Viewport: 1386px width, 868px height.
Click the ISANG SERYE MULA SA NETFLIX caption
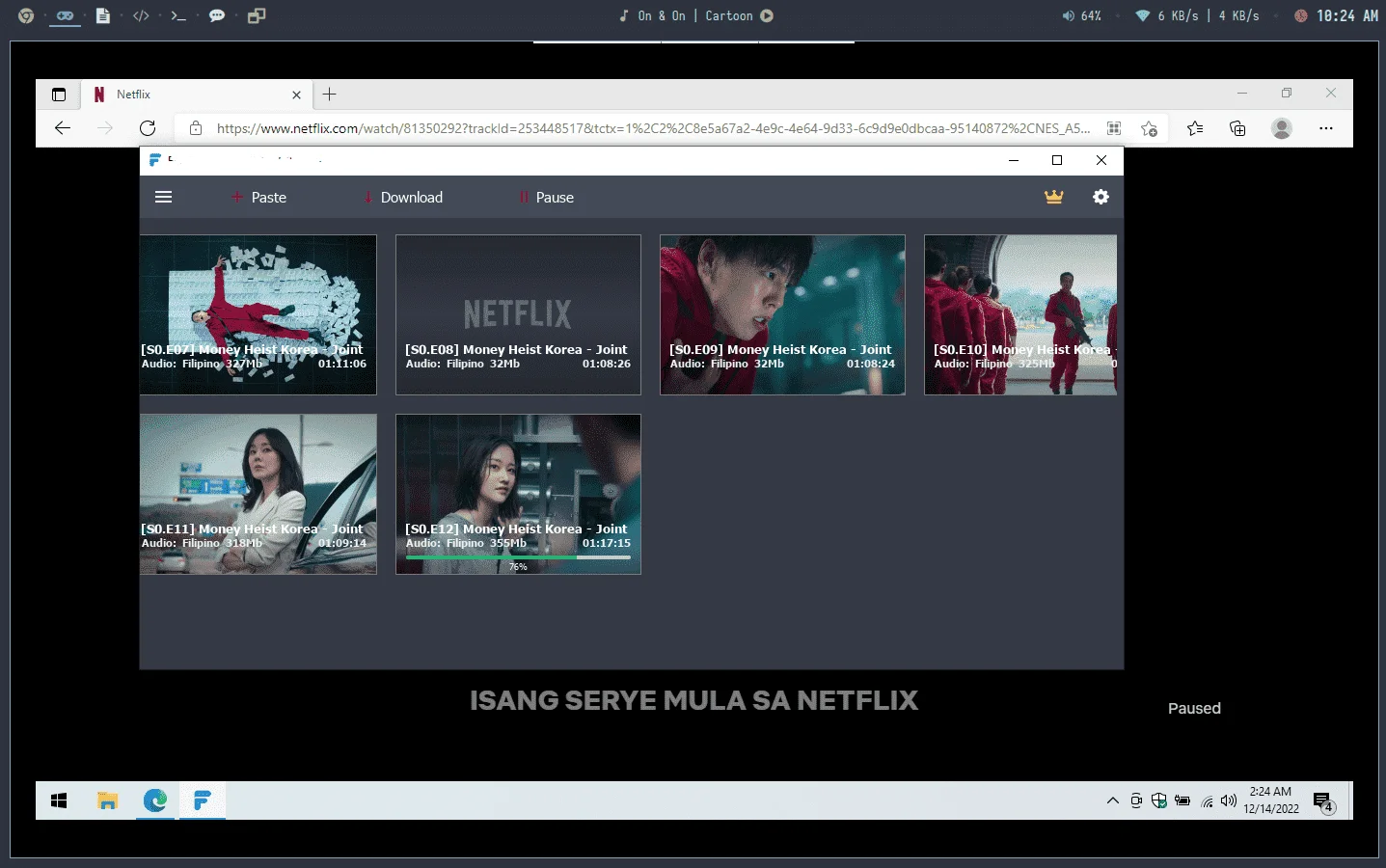pyautogui.click(x=693, y=700)
